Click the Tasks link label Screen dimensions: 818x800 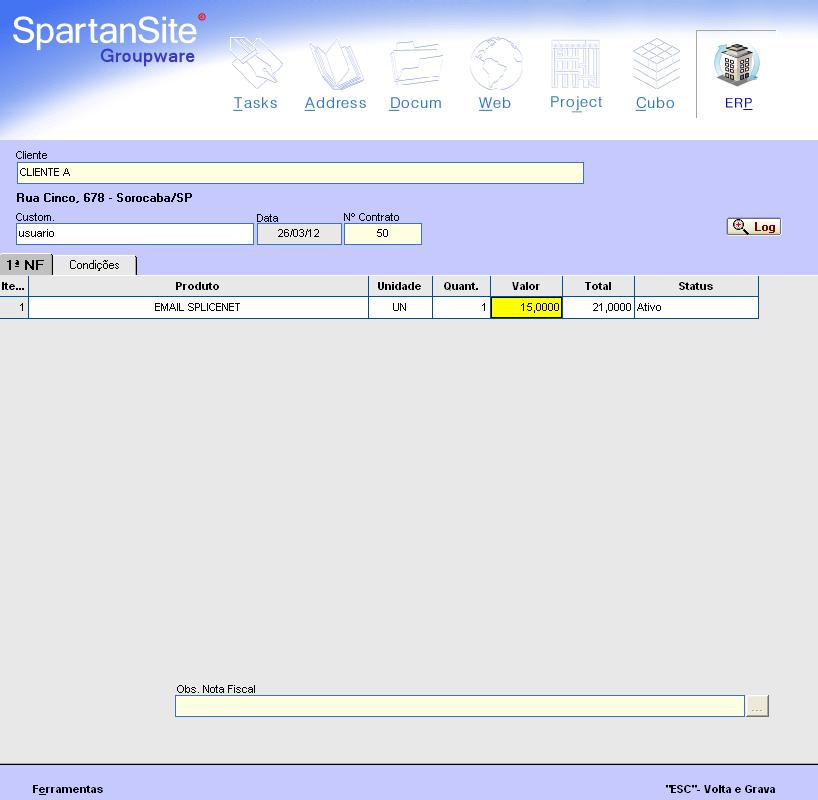255,103
